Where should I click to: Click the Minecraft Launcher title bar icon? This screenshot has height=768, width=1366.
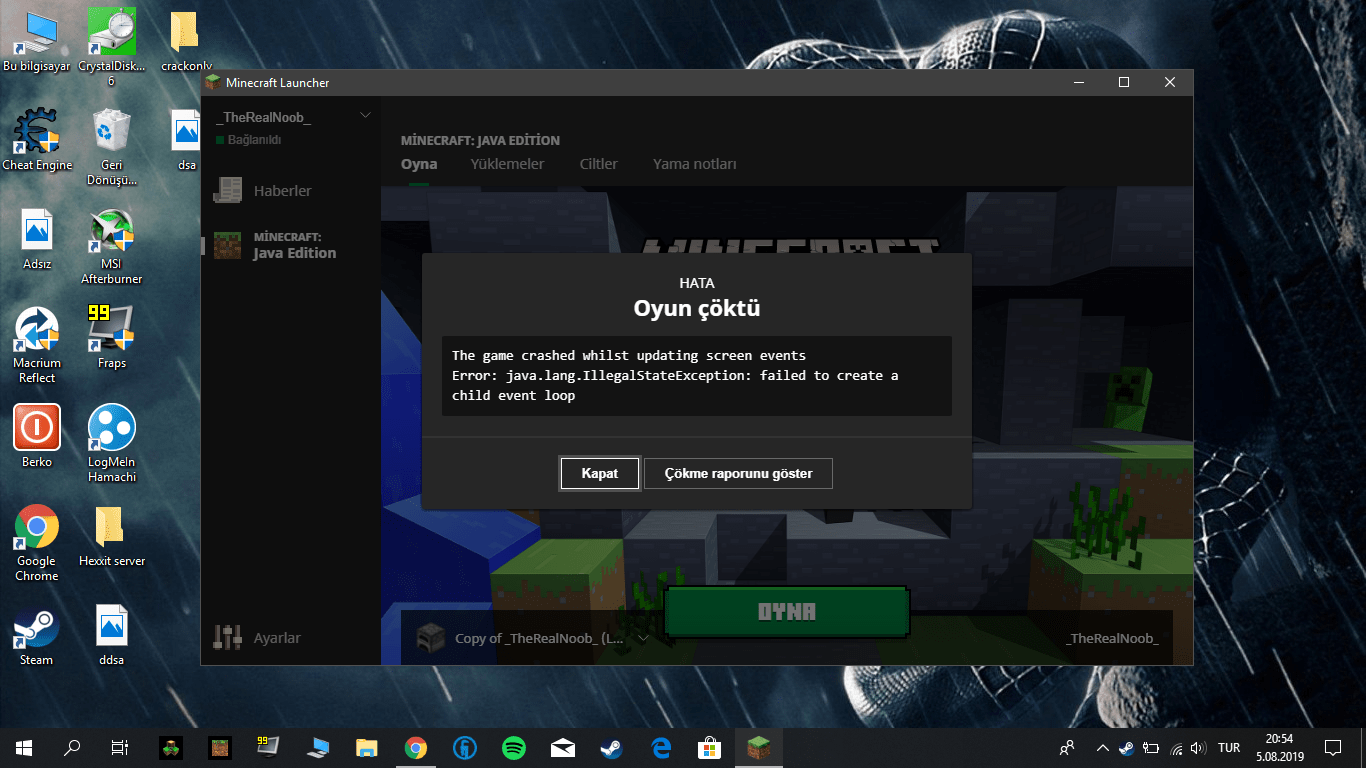tap(213, 82)
